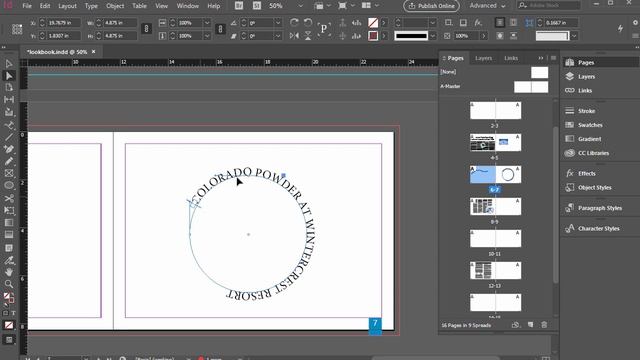The image size is (640, 360).
Task: Open the Window menu
Action: pyautogui.click(x=188, y=6)
